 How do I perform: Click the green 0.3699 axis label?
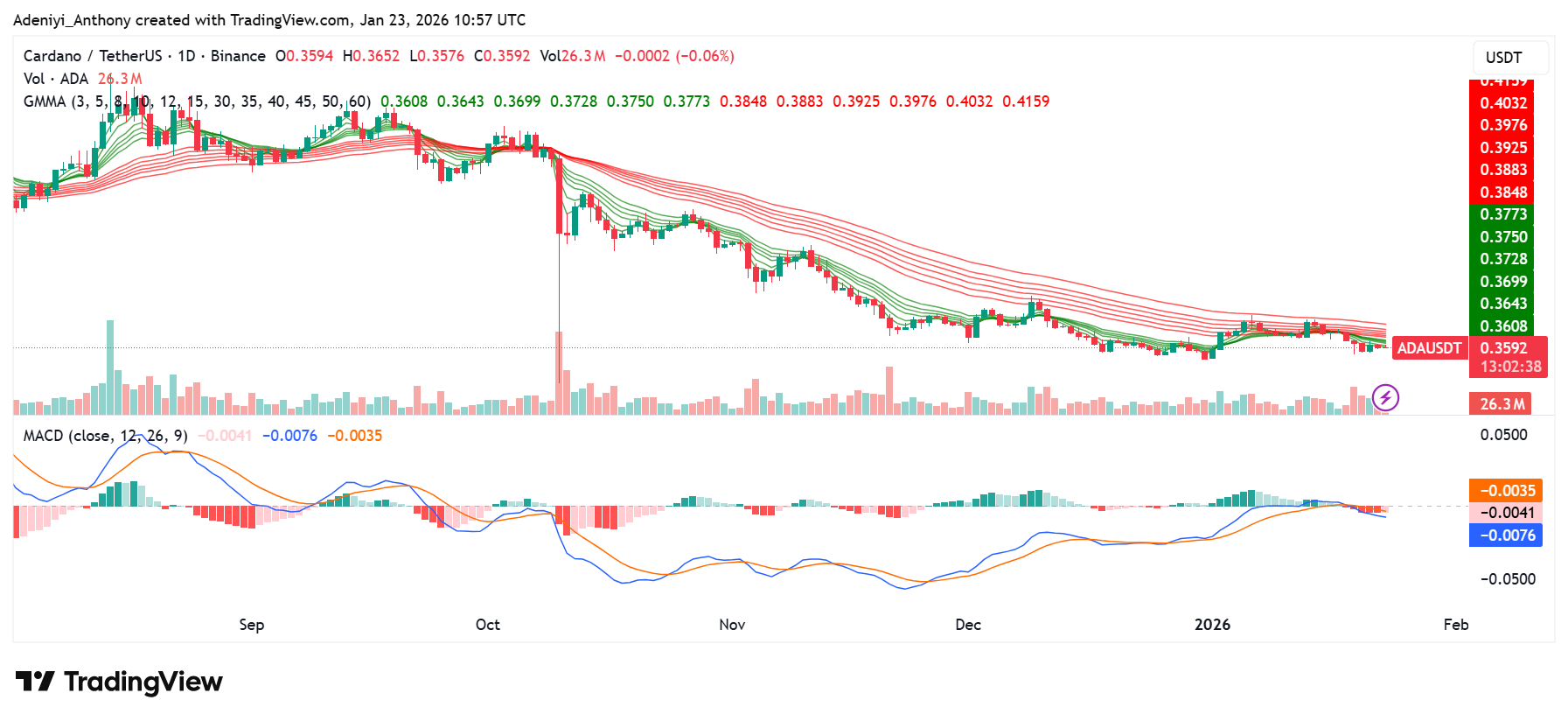[x=1503, y=282]
